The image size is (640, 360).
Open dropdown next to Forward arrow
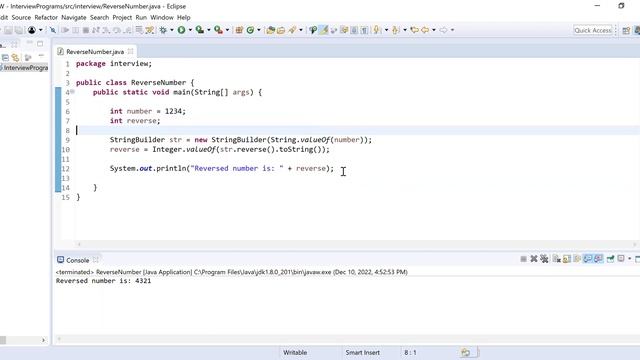pyautogui.click(x=452, y=30)
